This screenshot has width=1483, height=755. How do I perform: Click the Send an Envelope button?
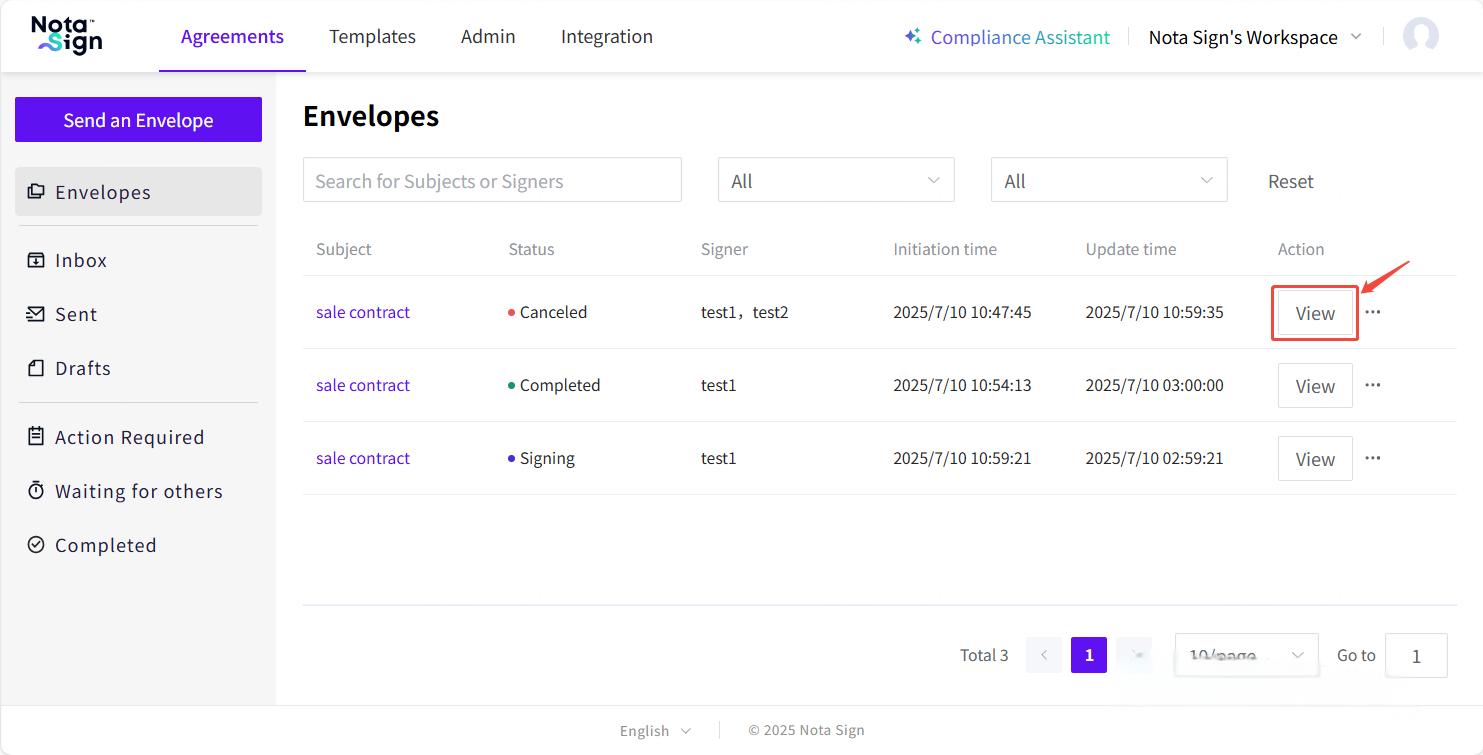[138, 120]
